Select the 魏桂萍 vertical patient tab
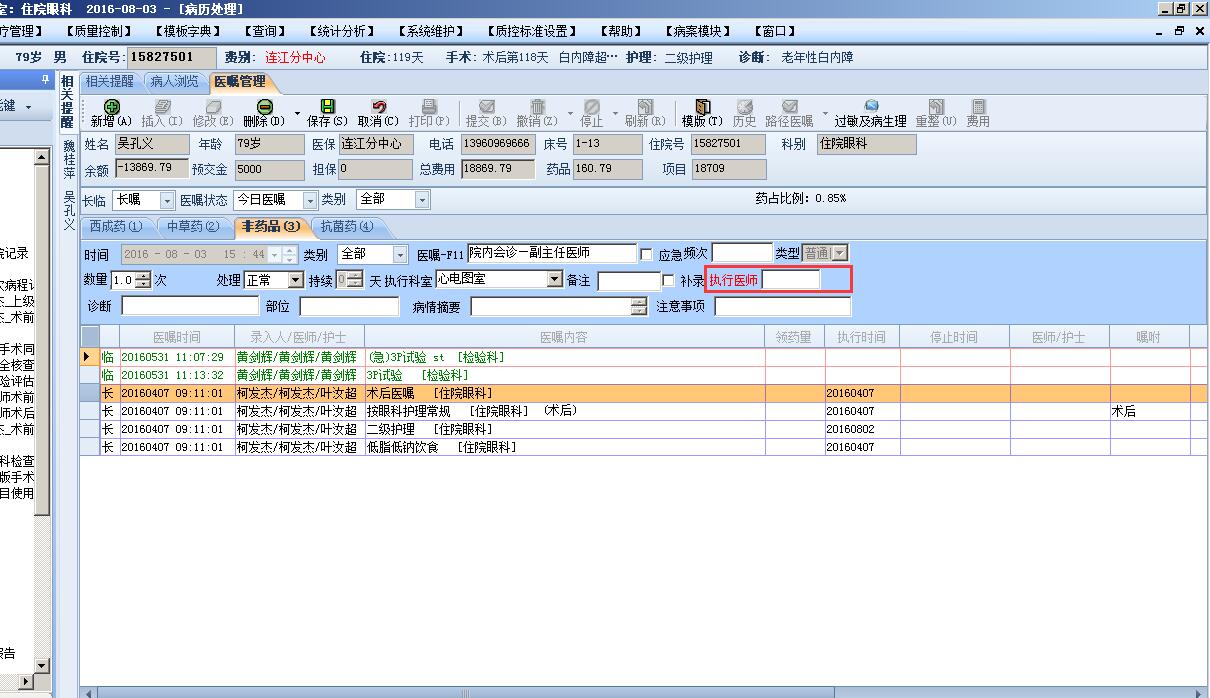The width and height of the screenshot is (1210, 698). (x=69, y=158)
